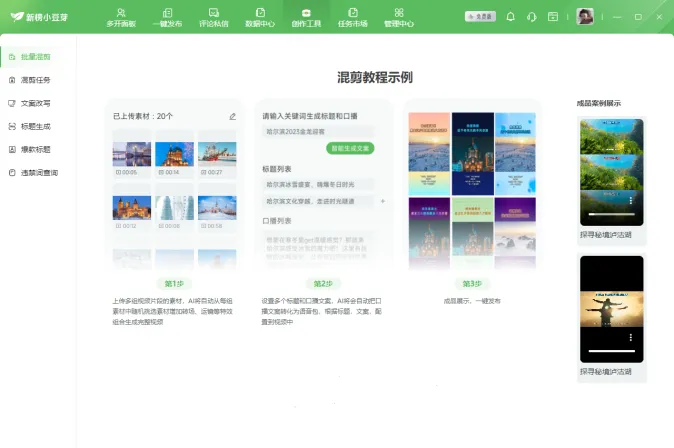
Task: Open customer service headset icon
Action: (530, 17)
